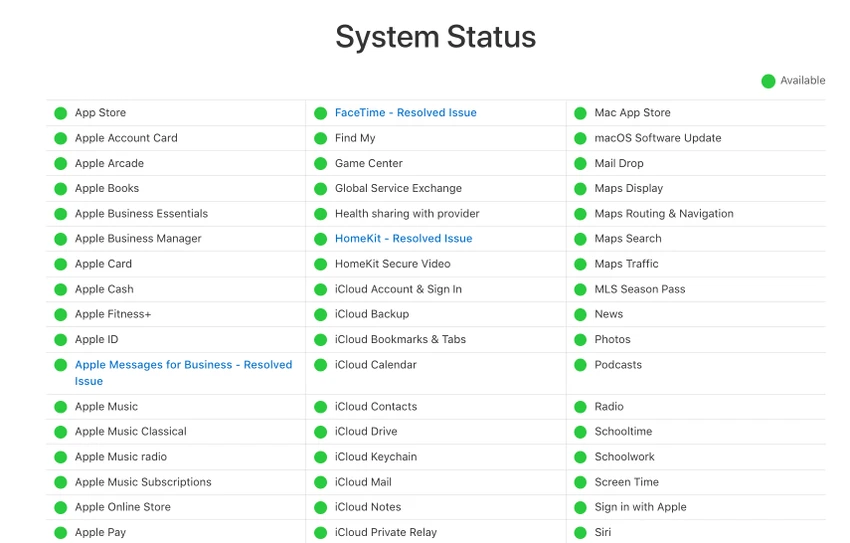Click green status dot beside App Store
This screenshot has width=850, height=543.
(61, 113)
